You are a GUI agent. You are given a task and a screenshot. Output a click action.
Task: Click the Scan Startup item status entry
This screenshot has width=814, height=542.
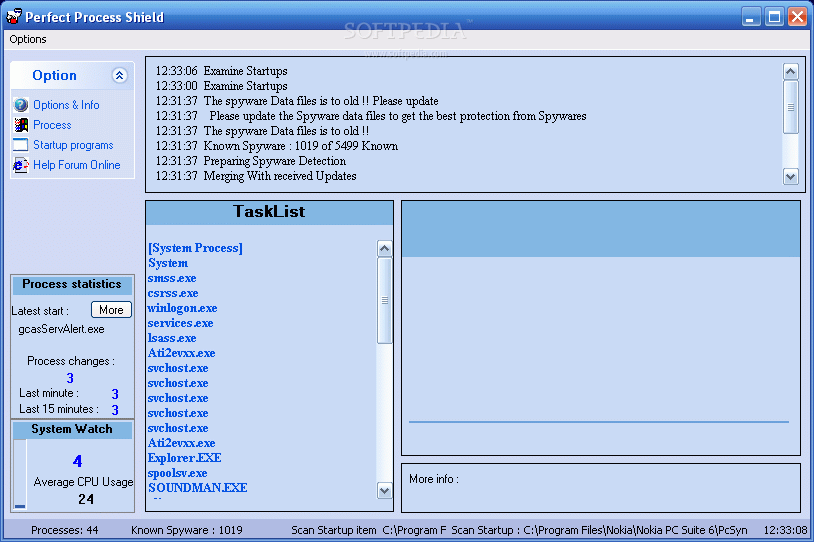coord(369,530)
